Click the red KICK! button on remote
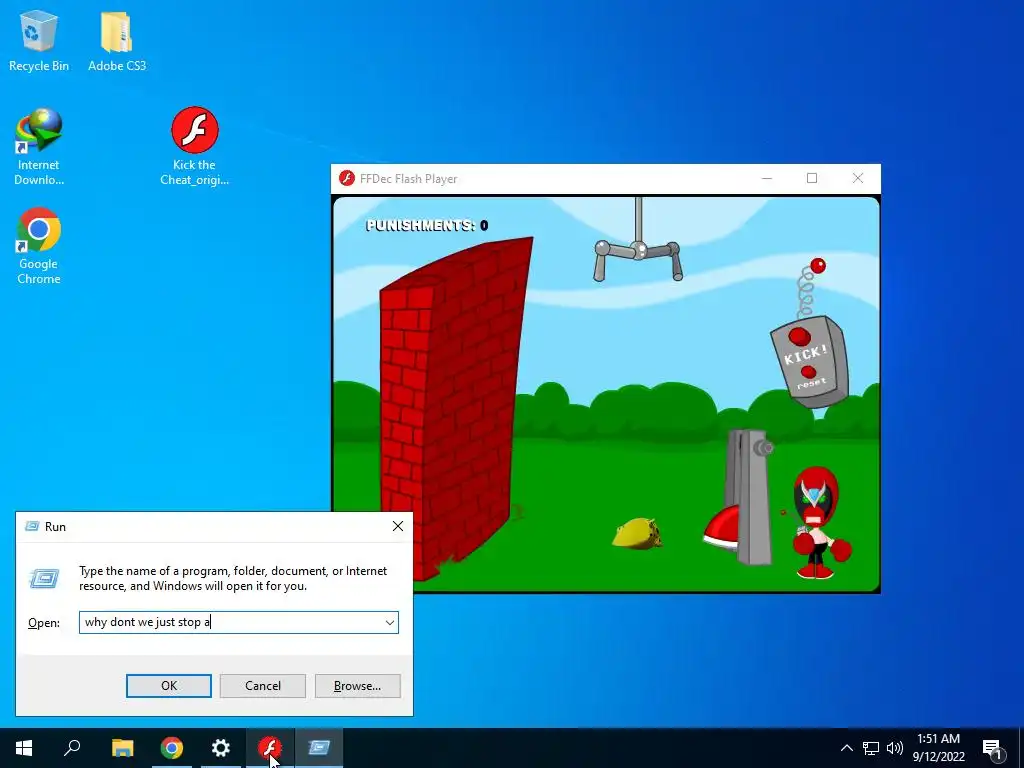This screenshot has width=1024, height=768. (799, 337)
